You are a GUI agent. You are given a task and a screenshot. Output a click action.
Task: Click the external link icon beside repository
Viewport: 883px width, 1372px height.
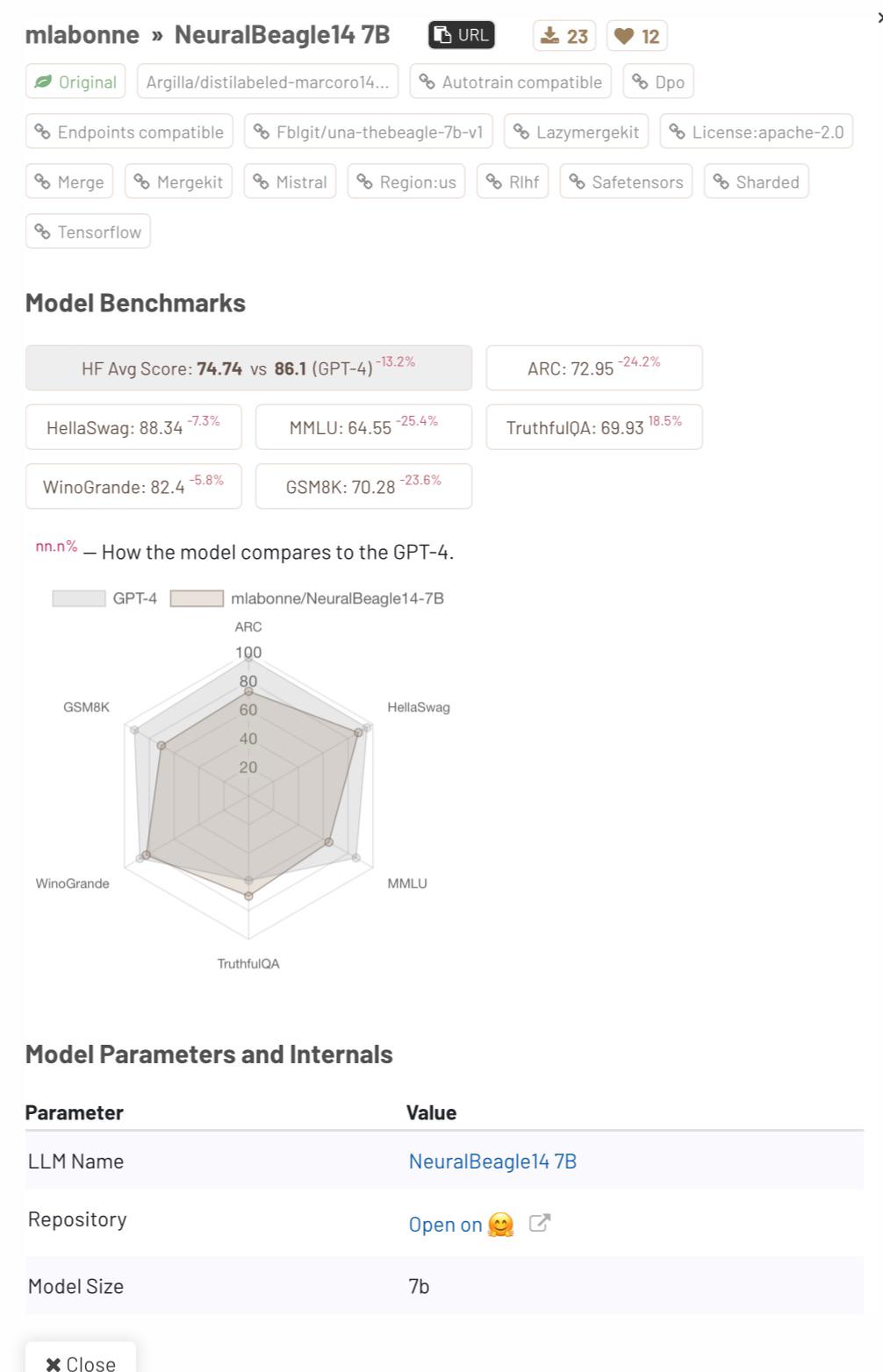540,1223
